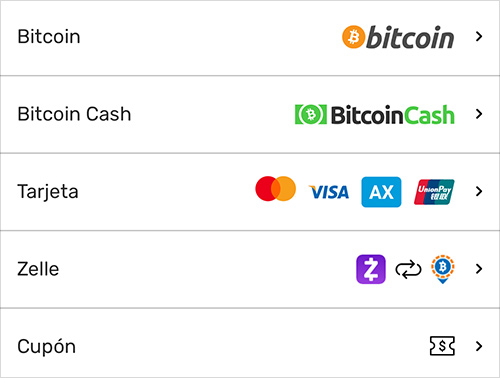The width and height of the screenshot is (500, 378).
Task: Open the Cupón row chevron arrow
Action: pos(479,346)
